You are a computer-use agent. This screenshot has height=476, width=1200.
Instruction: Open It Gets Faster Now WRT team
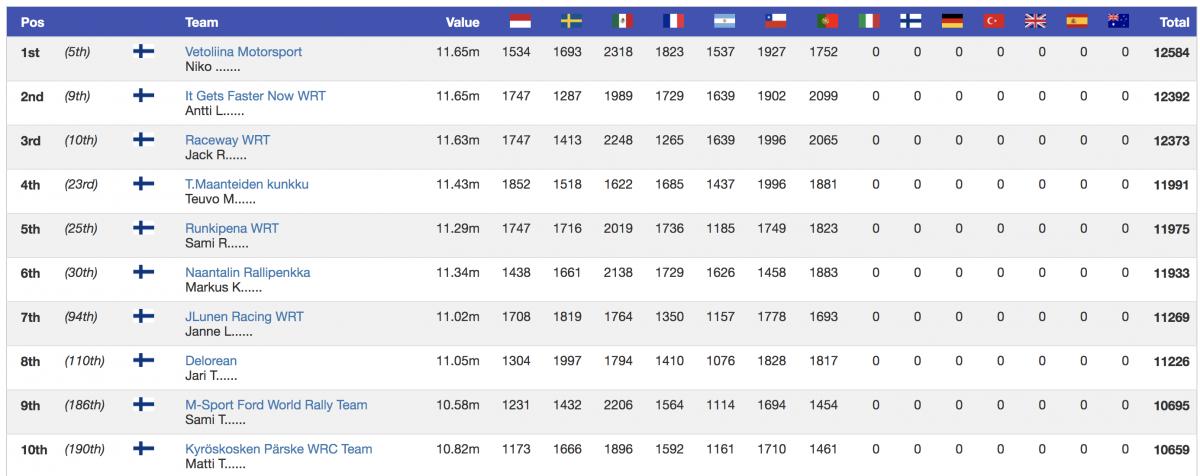click(255, 96)
